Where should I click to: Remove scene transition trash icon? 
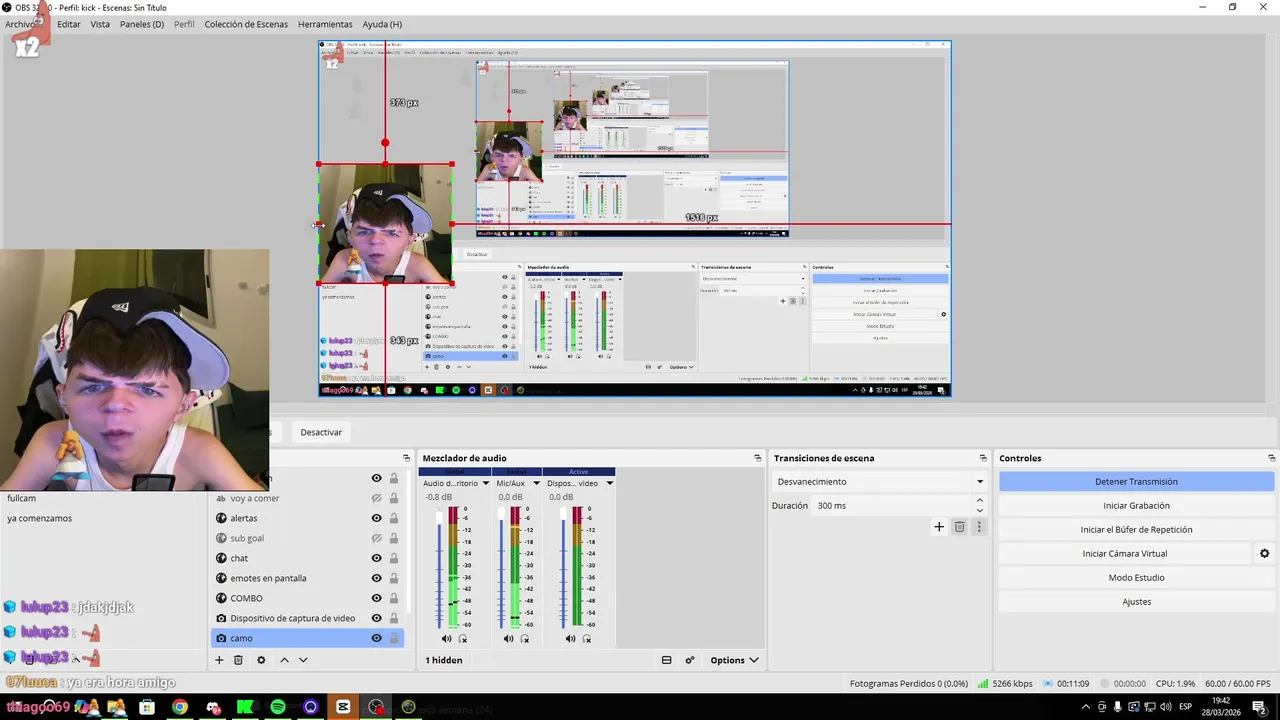tap(959, 527)
